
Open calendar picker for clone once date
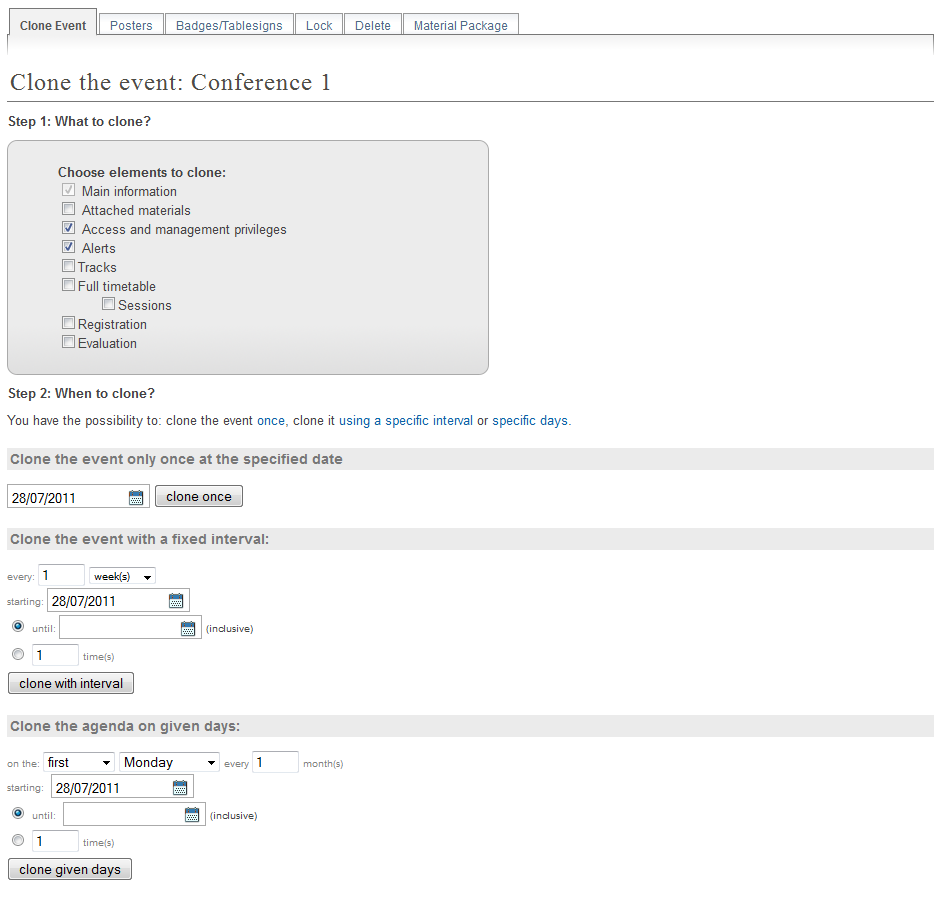pos(136,497)
